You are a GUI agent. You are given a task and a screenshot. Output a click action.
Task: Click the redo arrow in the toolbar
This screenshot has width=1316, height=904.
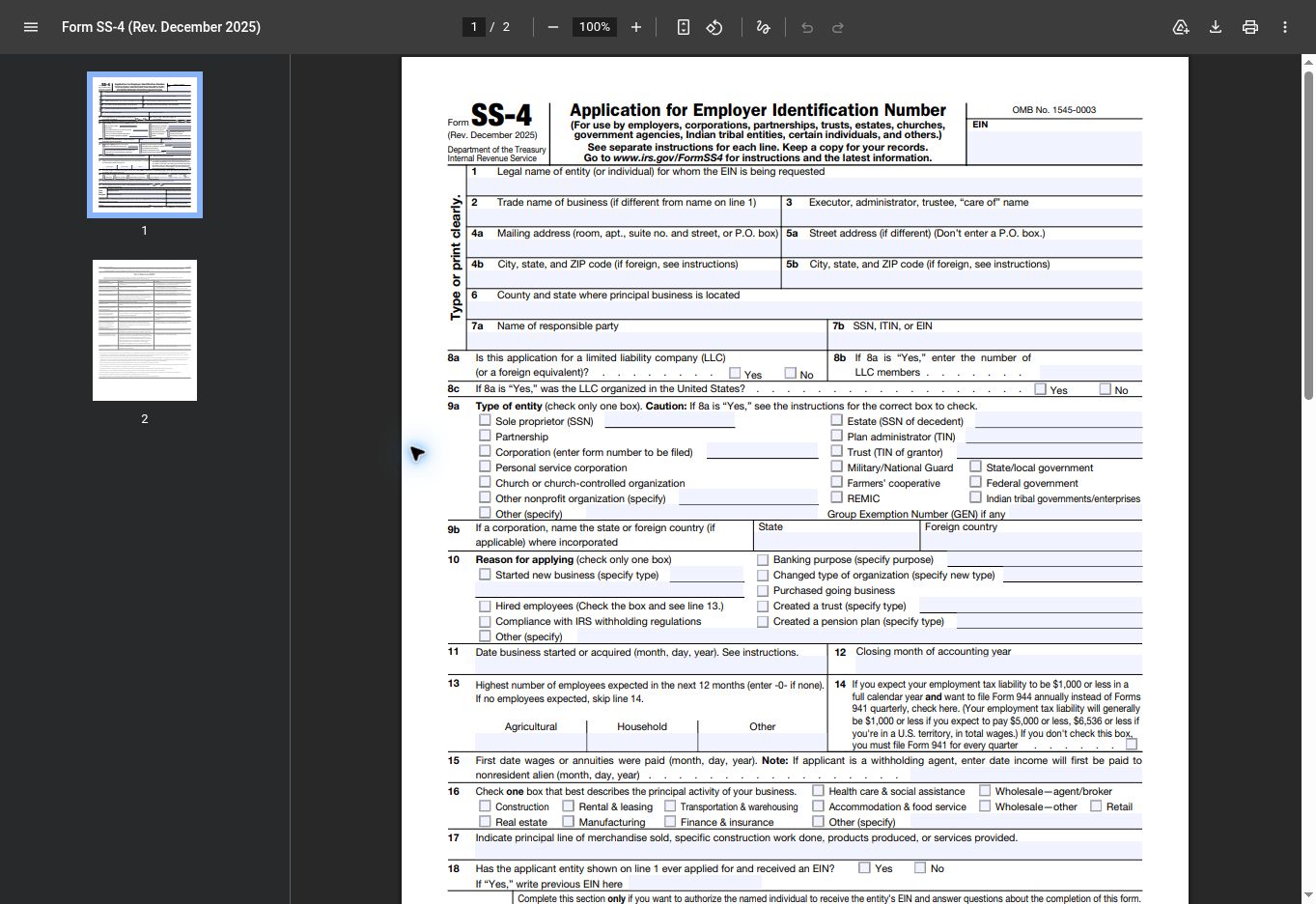tap(838, 27)
